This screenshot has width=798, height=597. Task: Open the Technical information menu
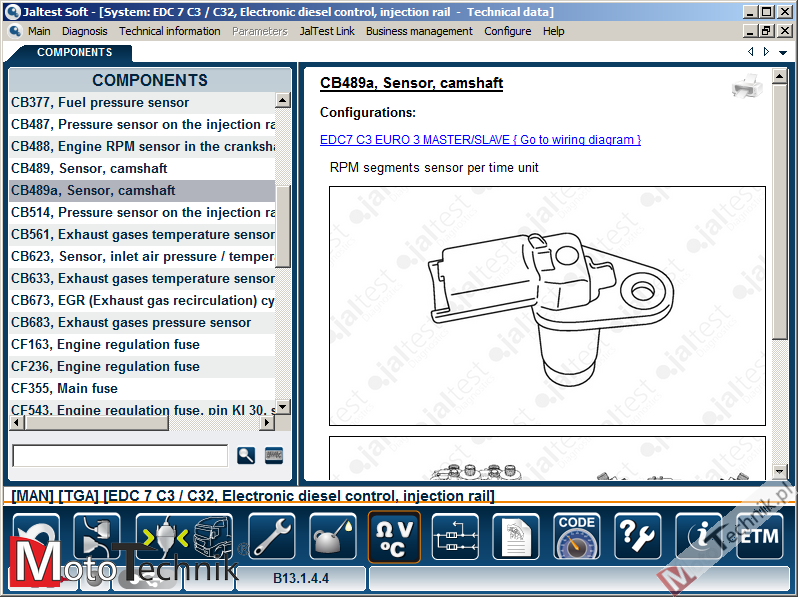pyautogui.click(x=170, y=31)
